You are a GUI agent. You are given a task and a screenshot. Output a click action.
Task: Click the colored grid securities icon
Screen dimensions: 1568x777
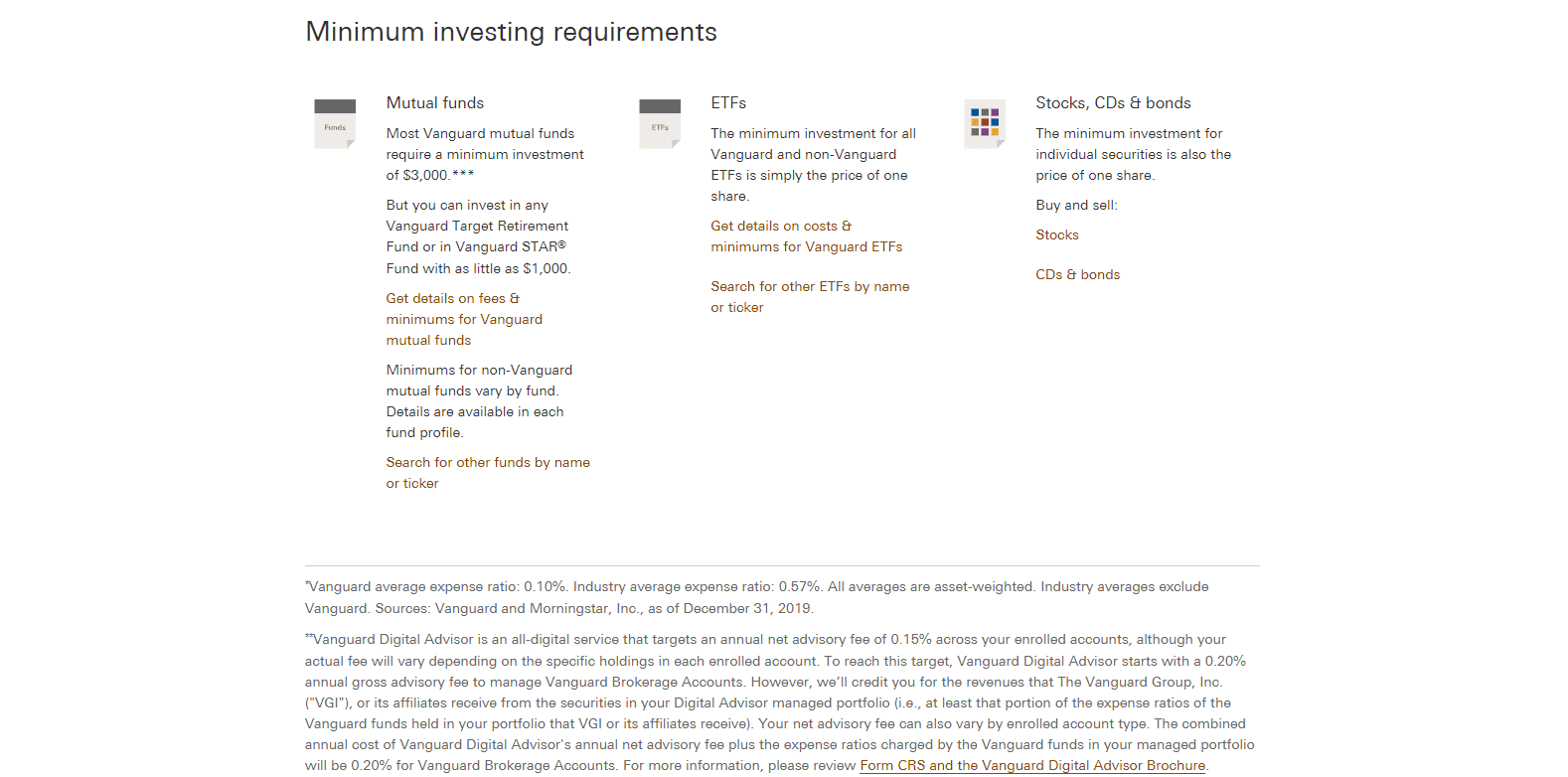click(985, 123)
